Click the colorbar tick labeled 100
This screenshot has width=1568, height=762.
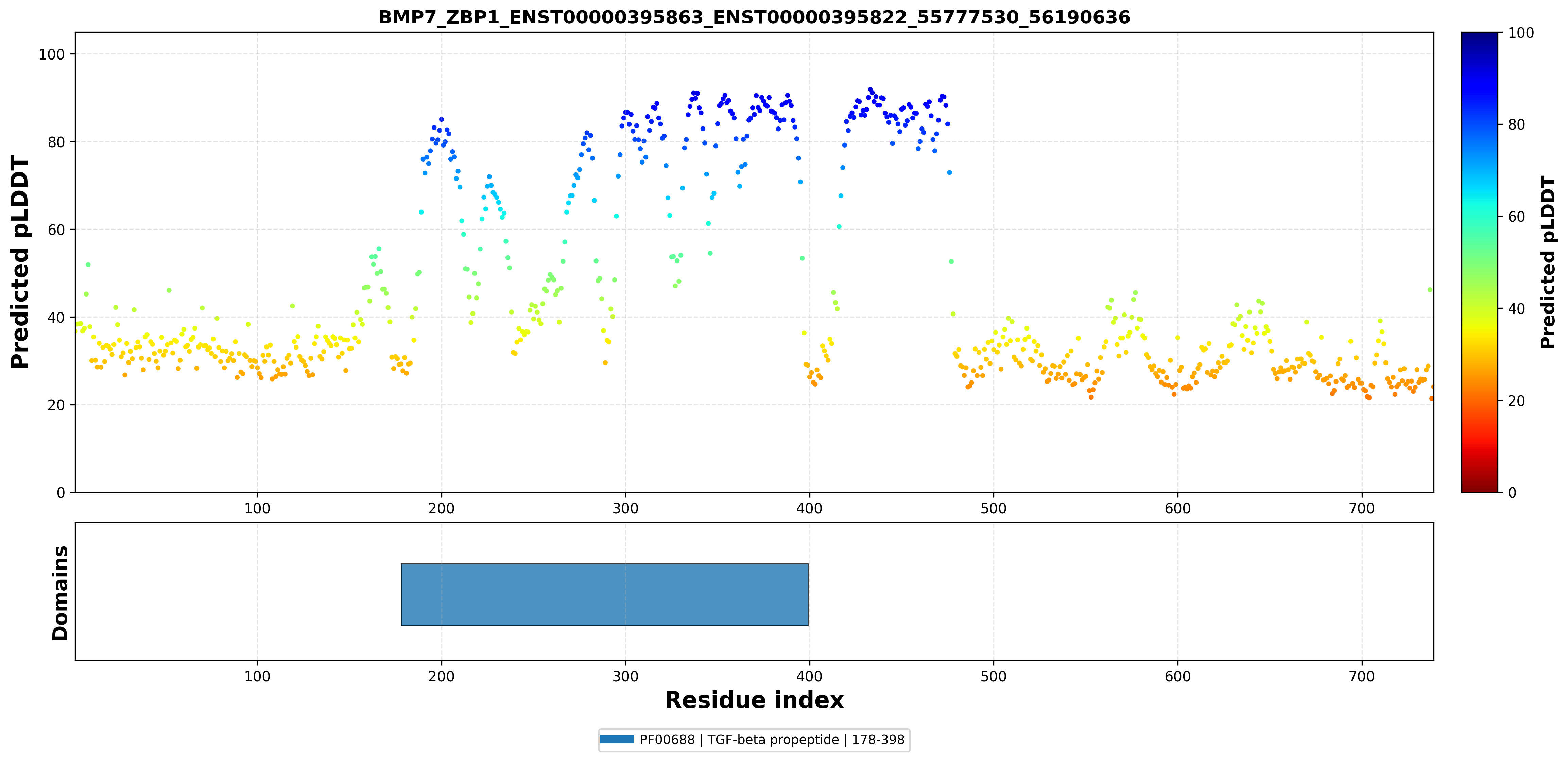(x=1521, y=33)
